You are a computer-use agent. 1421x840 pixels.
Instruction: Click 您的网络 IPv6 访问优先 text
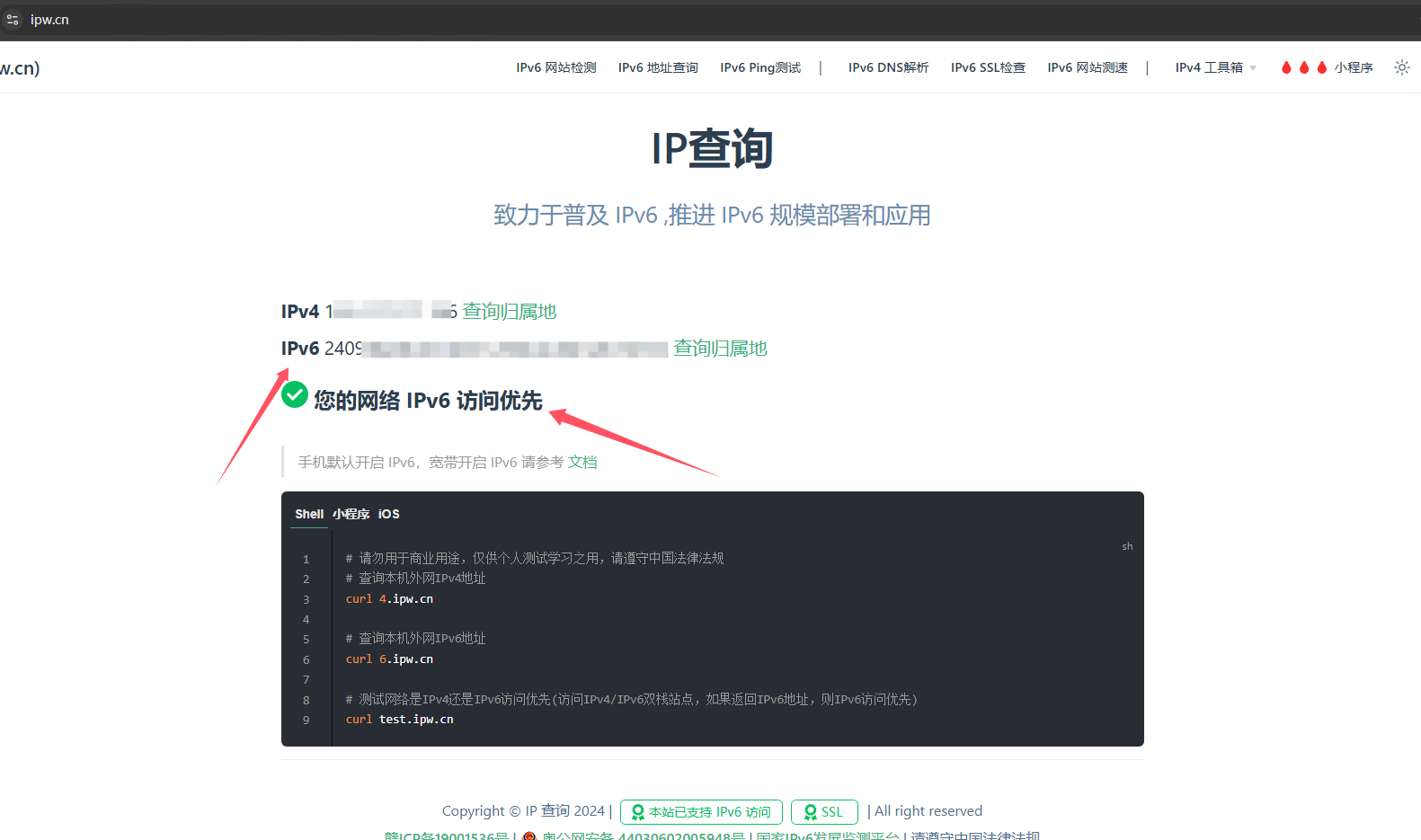(428, 401)
